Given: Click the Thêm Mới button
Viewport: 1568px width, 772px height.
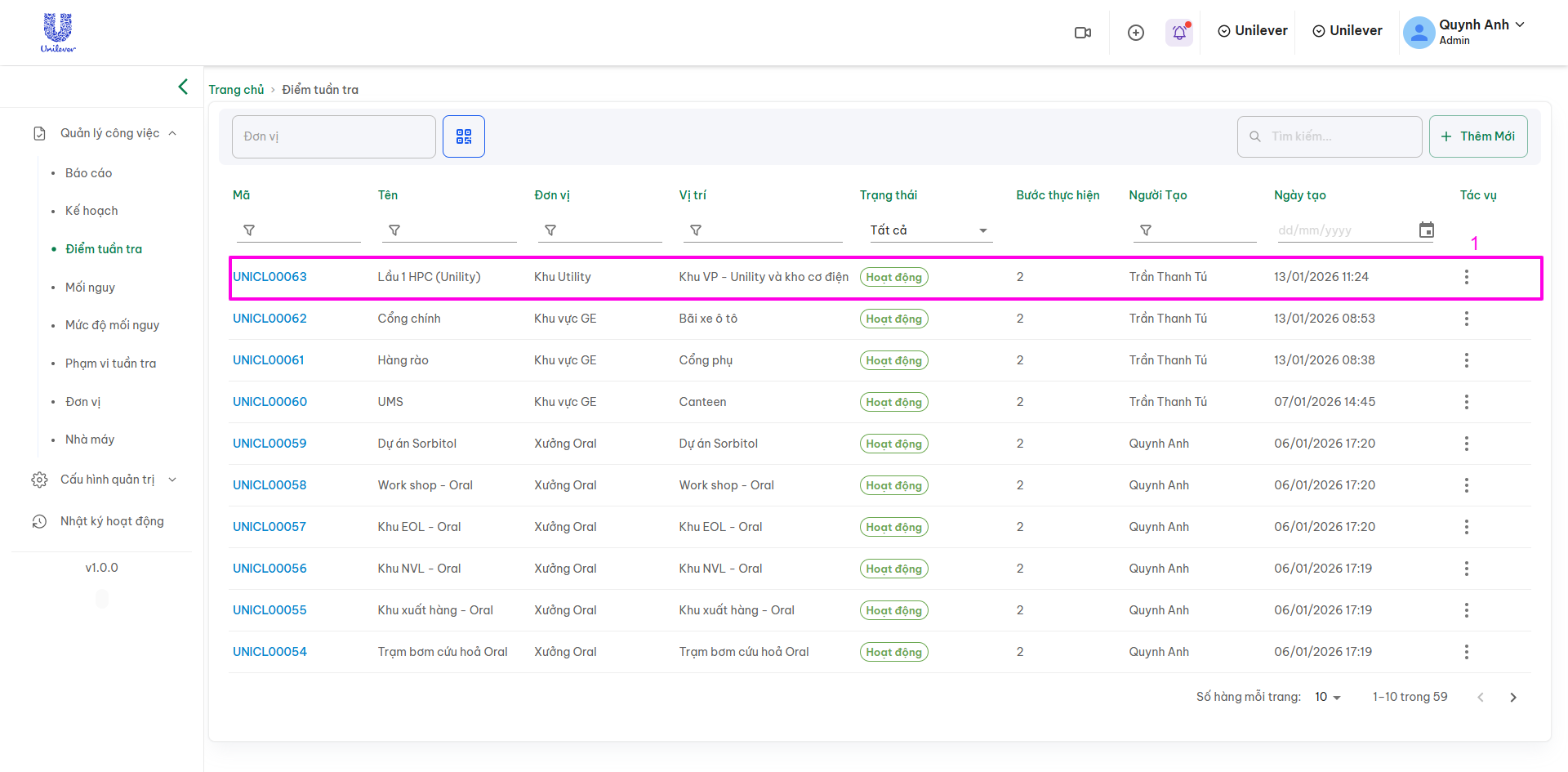Looking at the screenshot, I should point(1477,136).
